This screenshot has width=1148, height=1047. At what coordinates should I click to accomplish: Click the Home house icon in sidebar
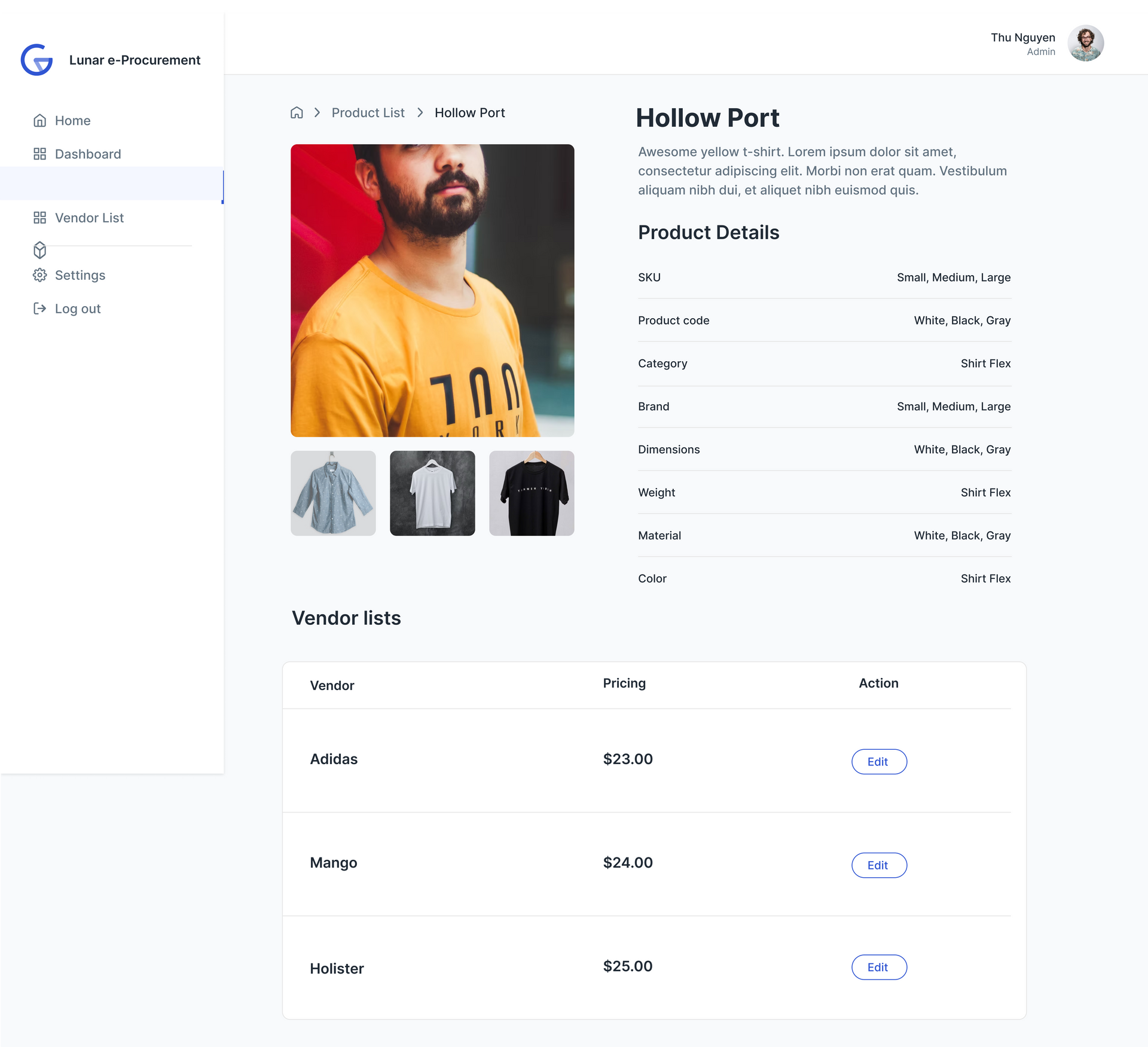coord(39,121)
